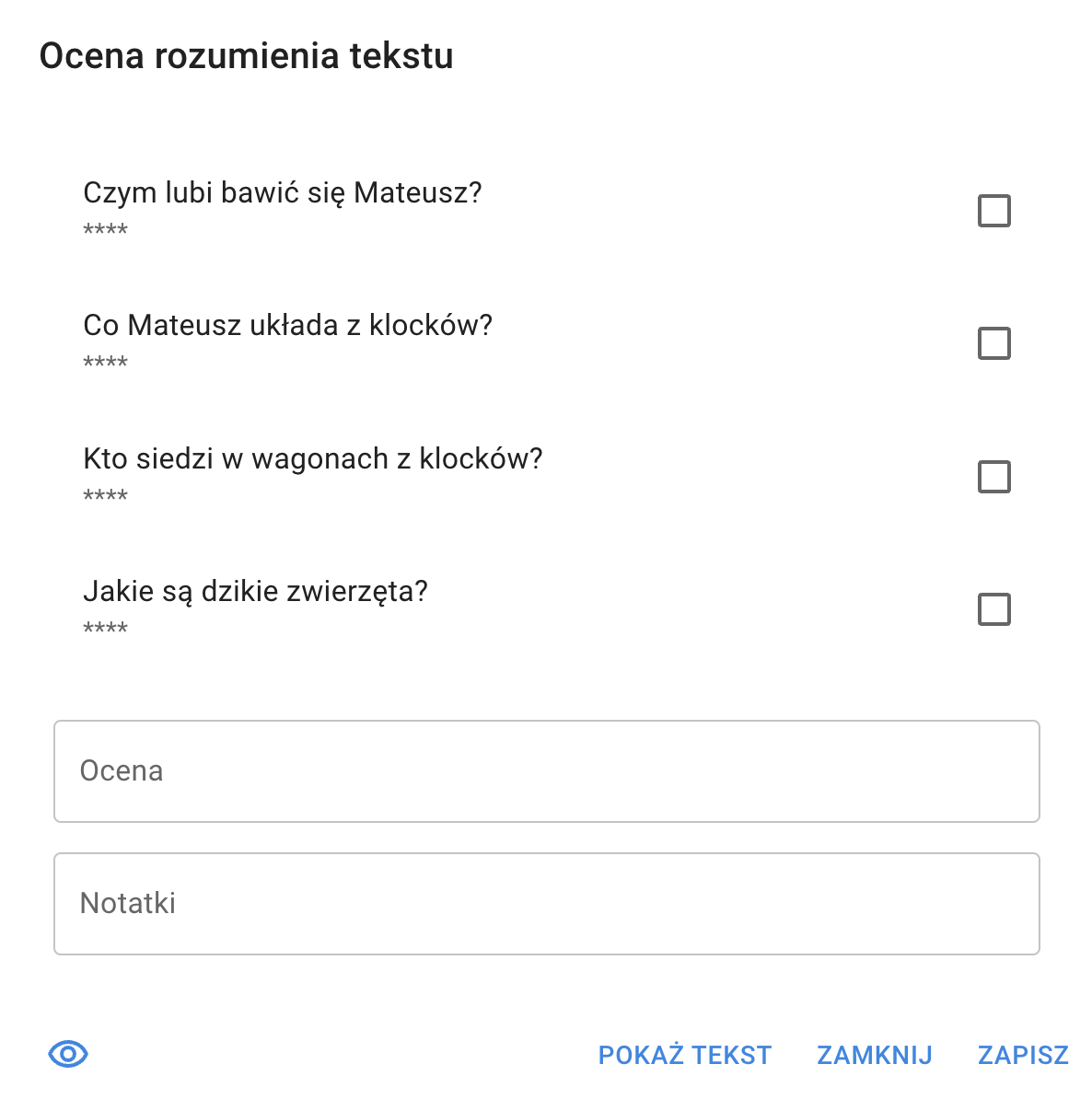Click masked answer below 'Co Mateusz układa z klocków?'

pos(106,363)
